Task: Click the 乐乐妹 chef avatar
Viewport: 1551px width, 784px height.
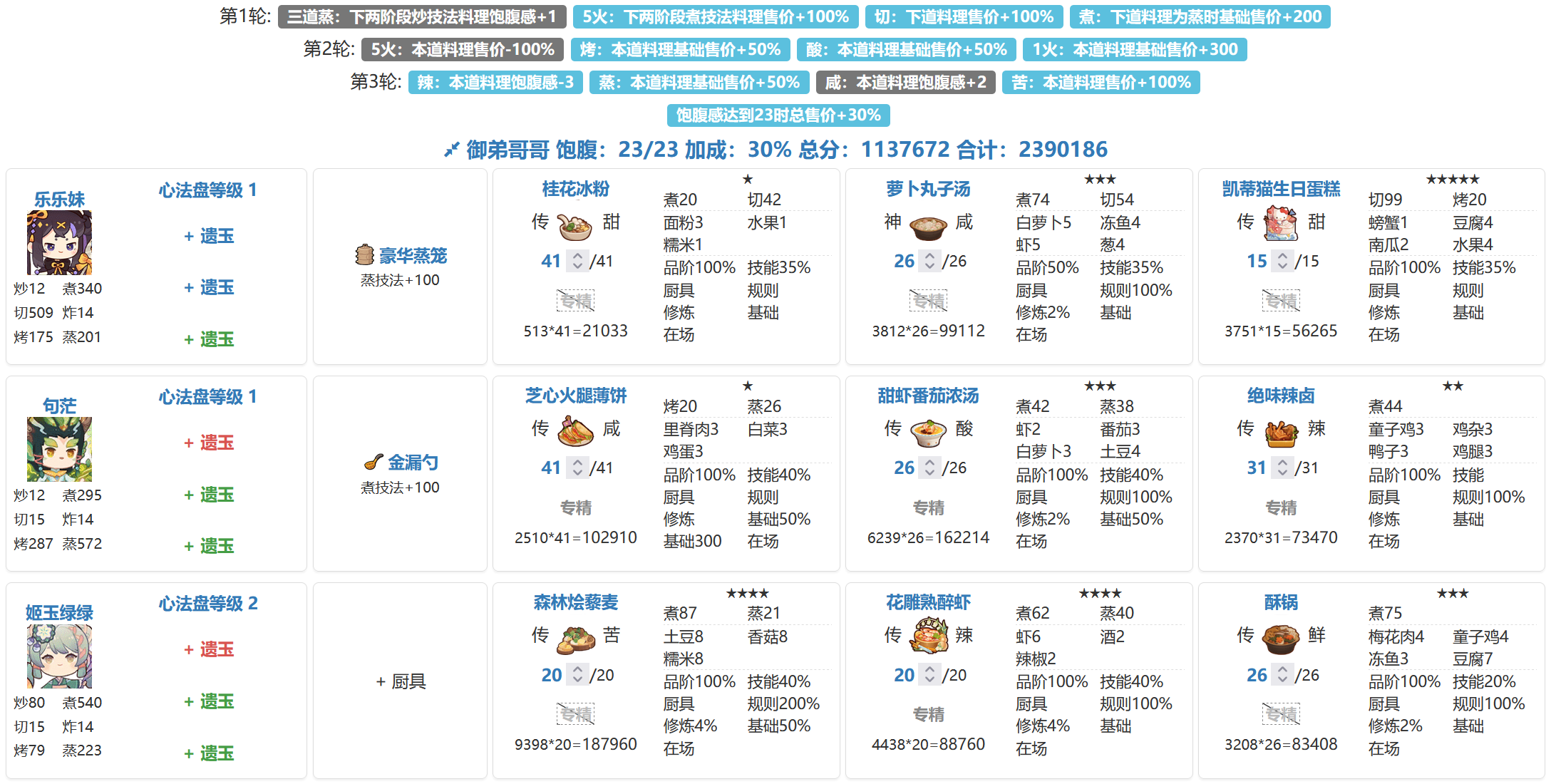Action: (x=59, y=243)
